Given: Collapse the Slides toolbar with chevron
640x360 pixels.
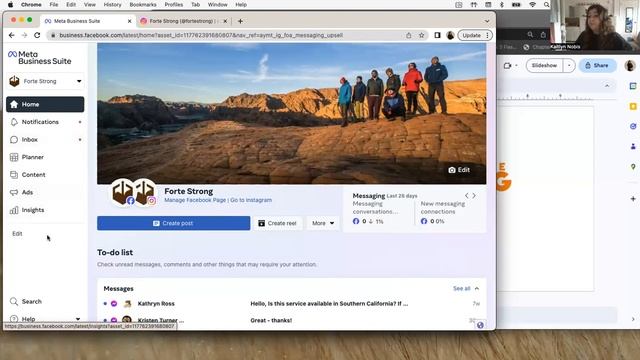Looking at the screenshot, I should 607,86.
